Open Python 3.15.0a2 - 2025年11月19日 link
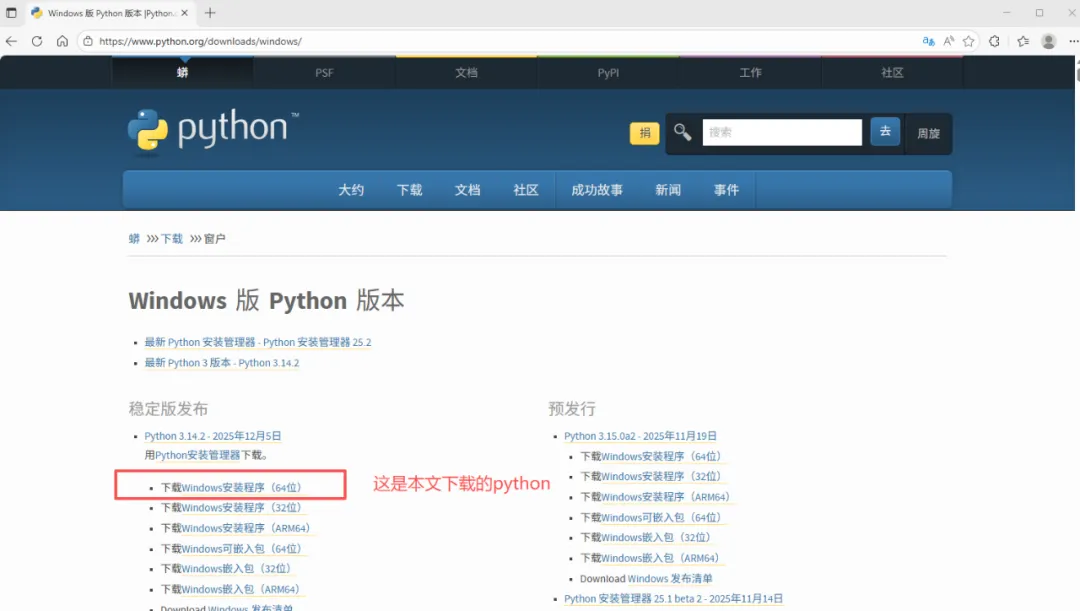Image resolution: width=1080 pixels, height=611 pixels. [x=641, y=436]
